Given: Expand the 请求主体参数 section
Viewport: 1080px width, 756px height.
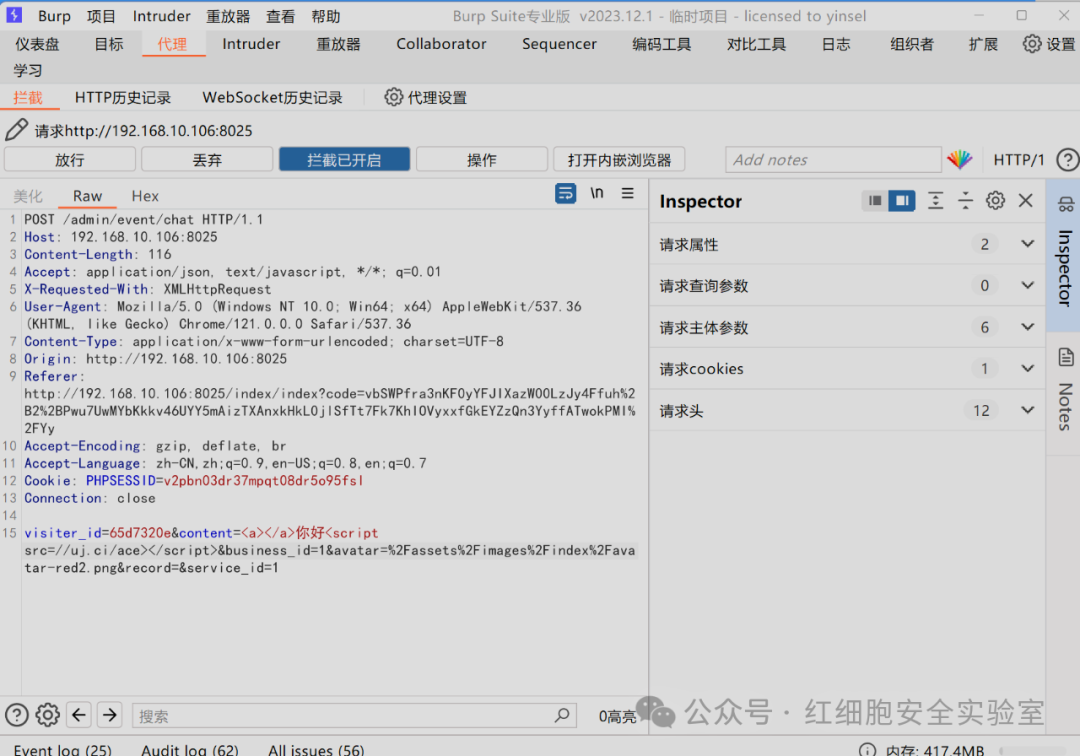Looking at the screenshot, I should pos(1027,327).
